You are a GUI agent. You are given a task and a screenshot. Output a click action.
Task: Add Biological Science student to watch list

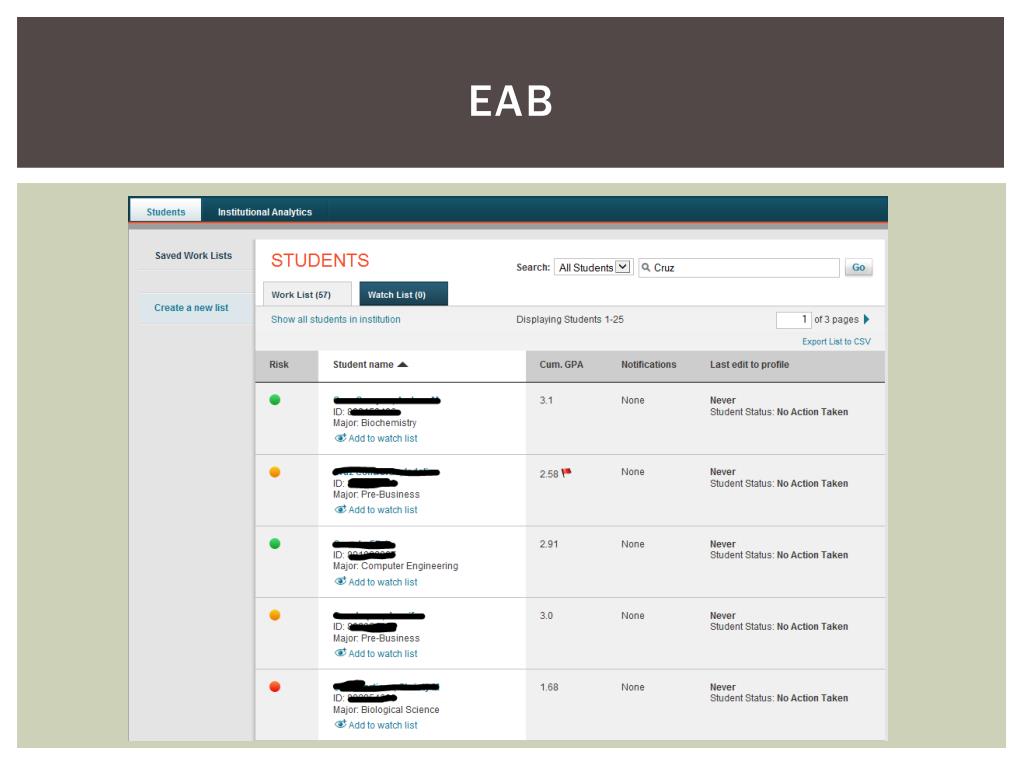pyautogui.click(x=383, y=725)
